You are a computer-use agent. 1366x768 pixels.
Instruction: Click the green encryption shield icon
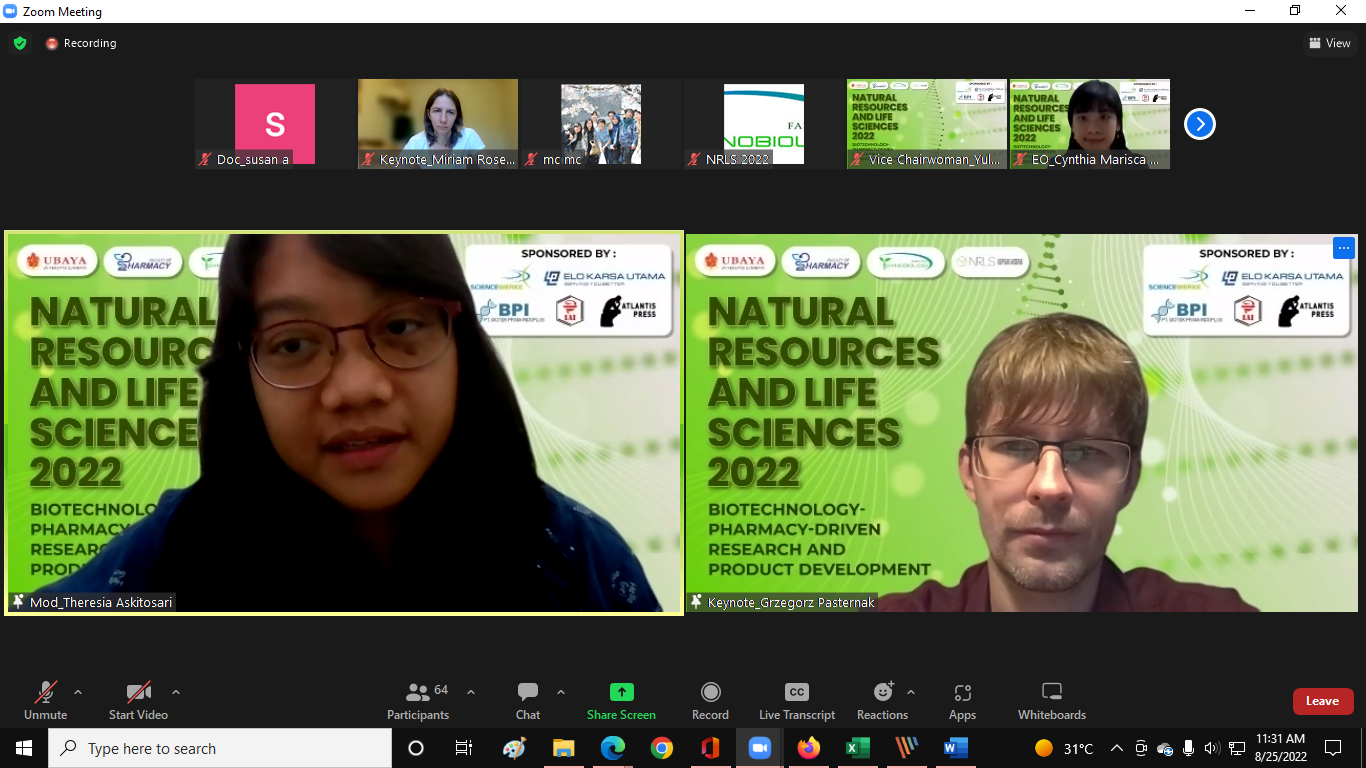[x=19, y=43]
